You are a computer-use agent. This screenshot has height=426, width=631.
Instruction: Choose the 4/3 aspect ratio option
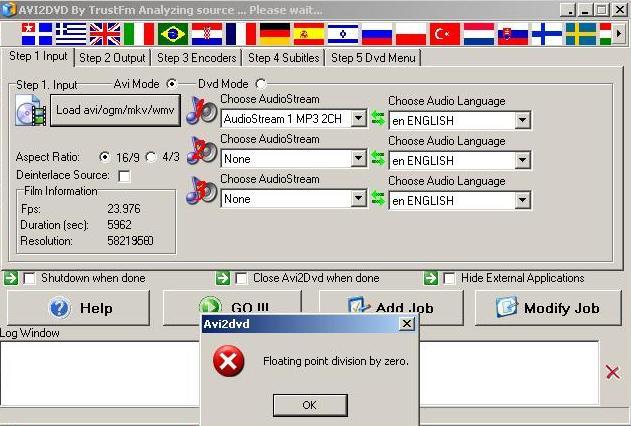click(151, 156)
